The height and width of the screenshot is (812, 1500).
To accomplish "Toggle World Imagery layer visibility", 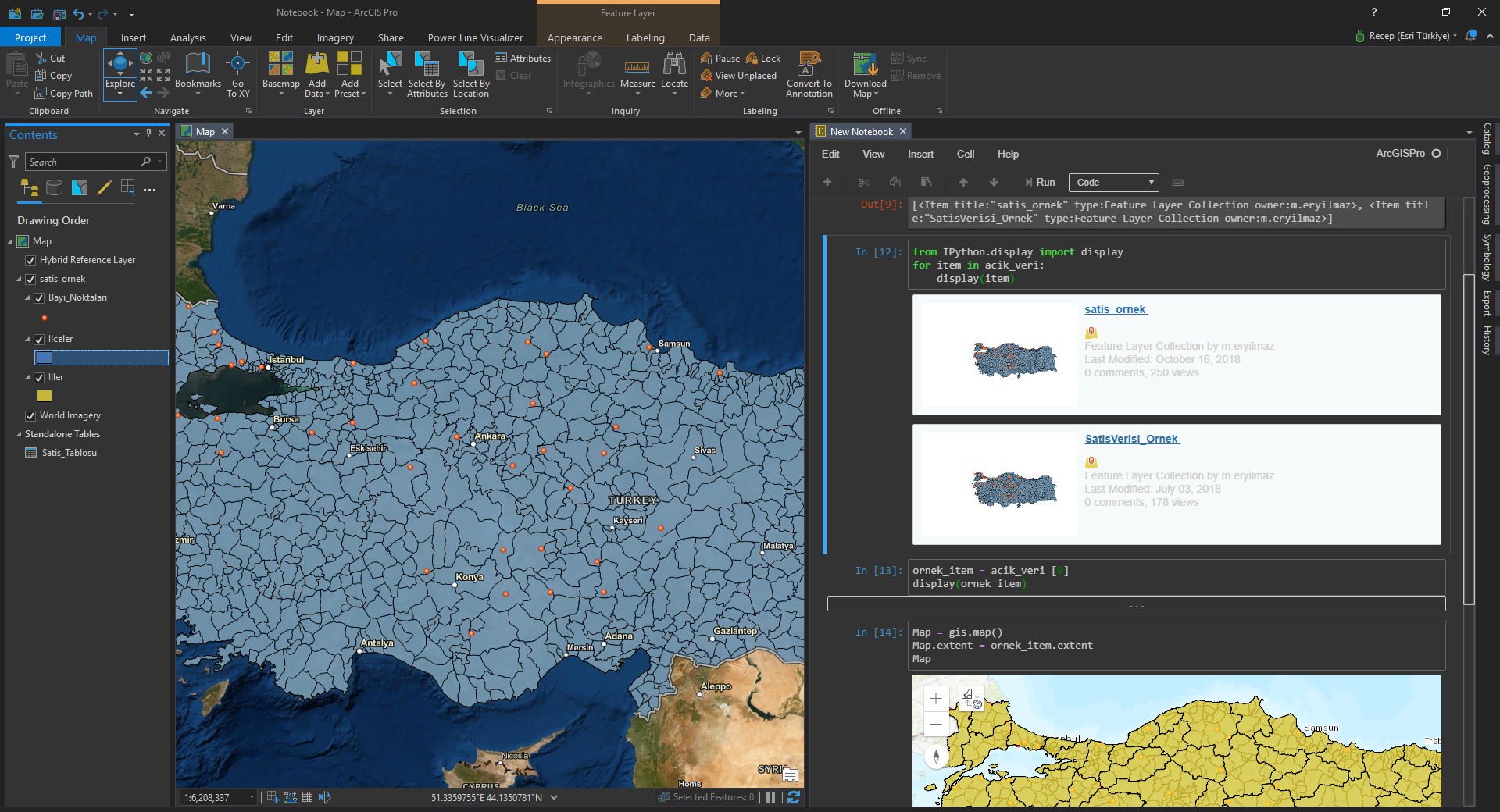I will 30,415.
